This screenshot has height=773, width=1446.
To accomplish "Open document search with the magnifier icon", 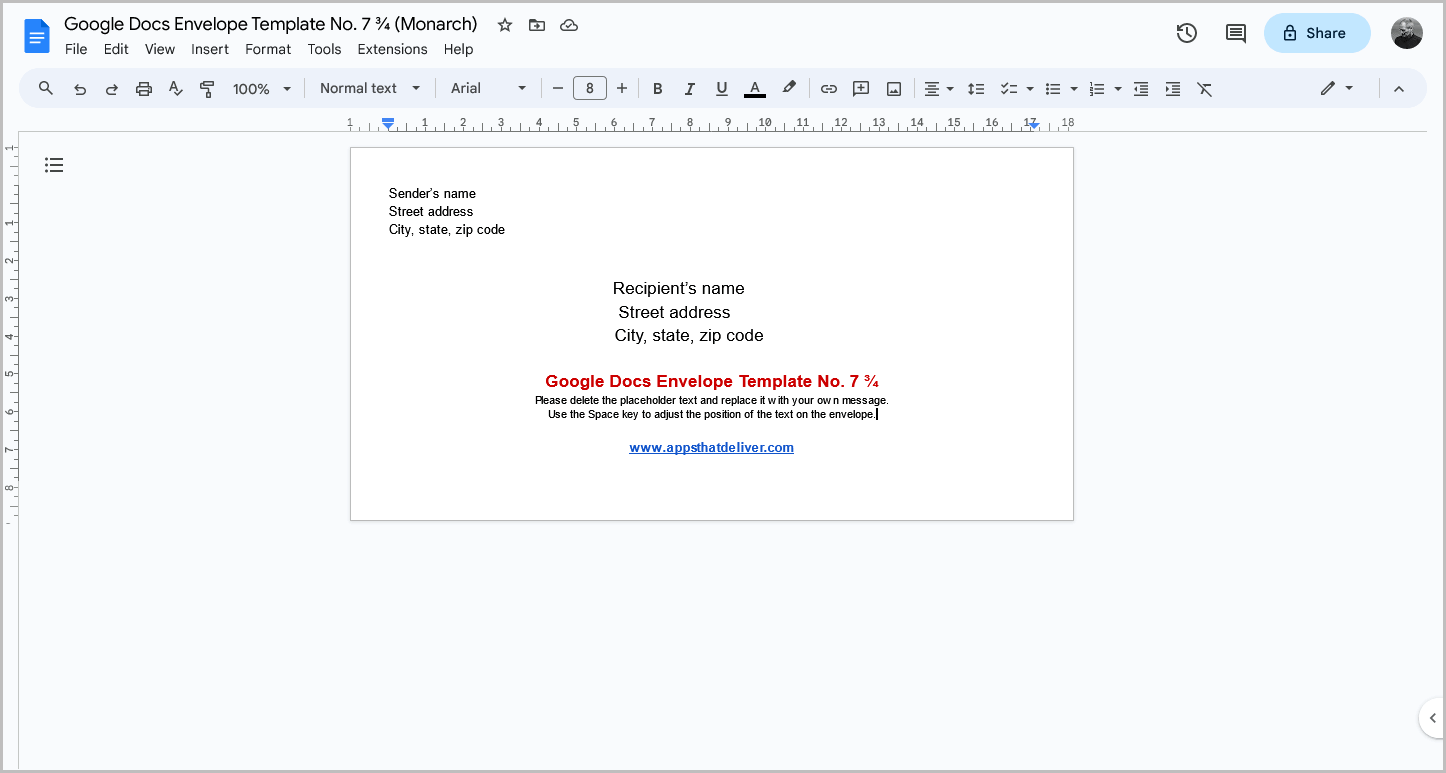I will pyautogui.click(x=45, y=88).
